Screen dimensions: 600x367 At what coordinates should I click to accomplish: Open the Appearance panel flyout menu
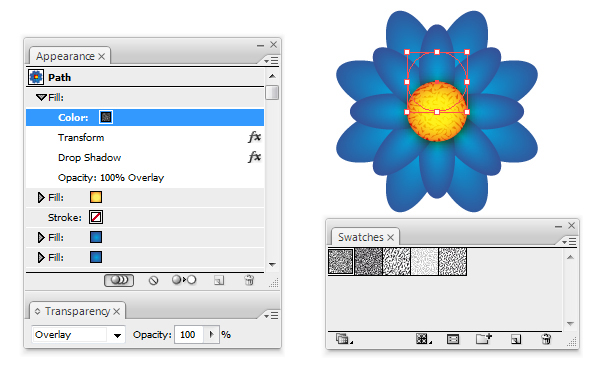pos(271,61)
